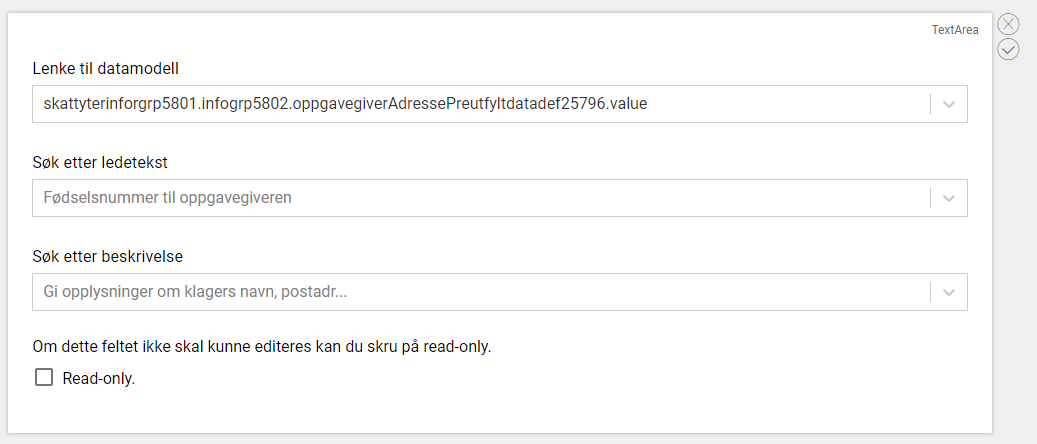
Task: Click the Lenke til datamodell label
Action: tap(105, 67)
